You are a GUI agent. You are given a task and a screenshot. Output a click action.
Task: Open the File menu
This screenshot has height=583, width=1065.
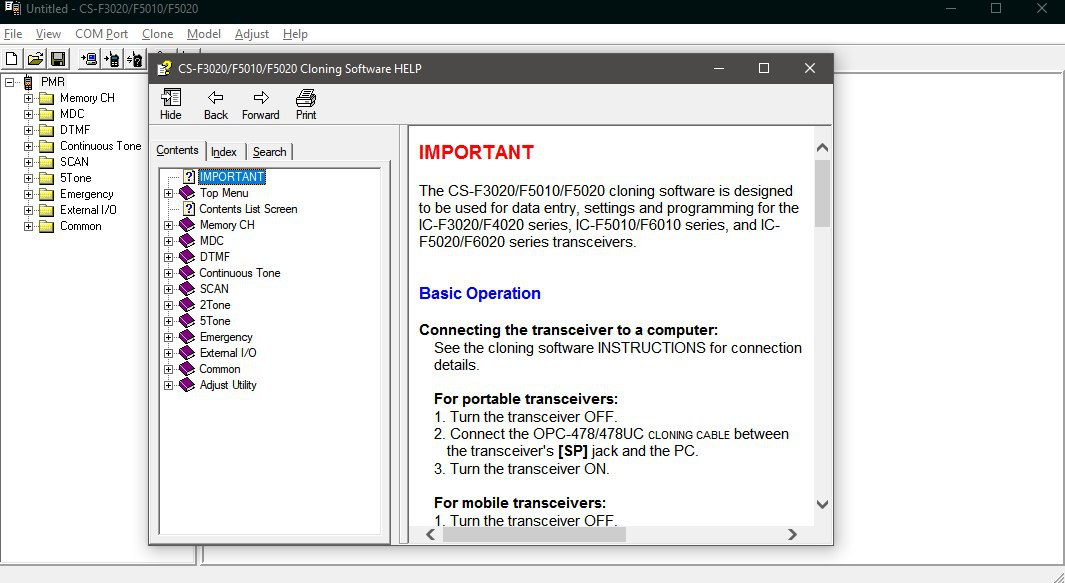click(x=13, y=34)
